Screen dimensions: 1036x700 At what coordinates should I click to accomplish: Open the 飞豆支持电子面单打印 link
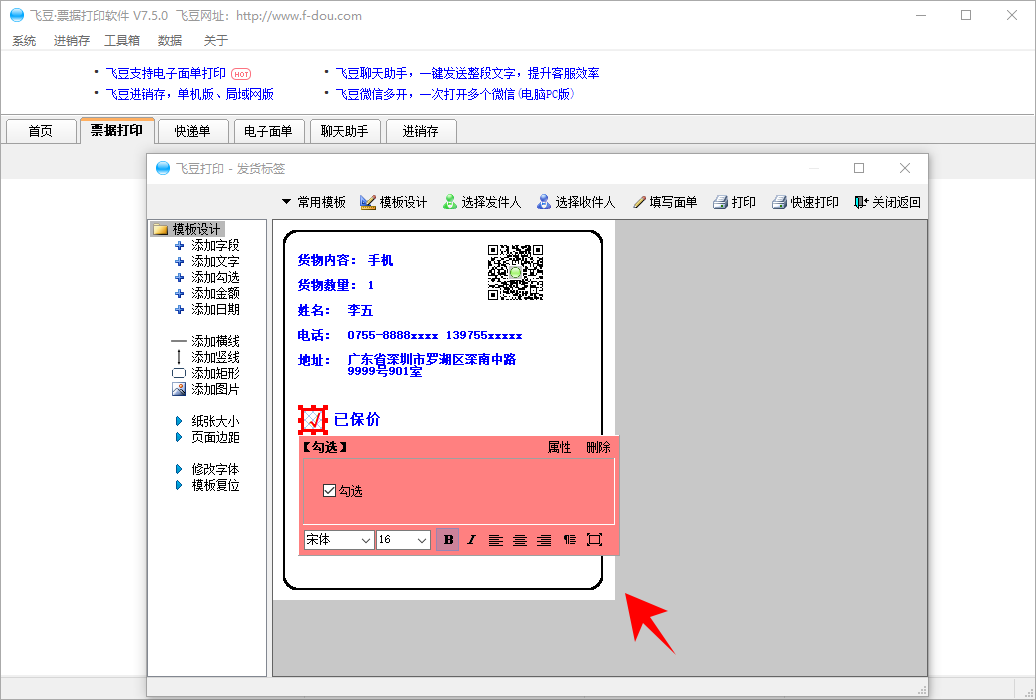pyautogui.click(x=166, y=73)
